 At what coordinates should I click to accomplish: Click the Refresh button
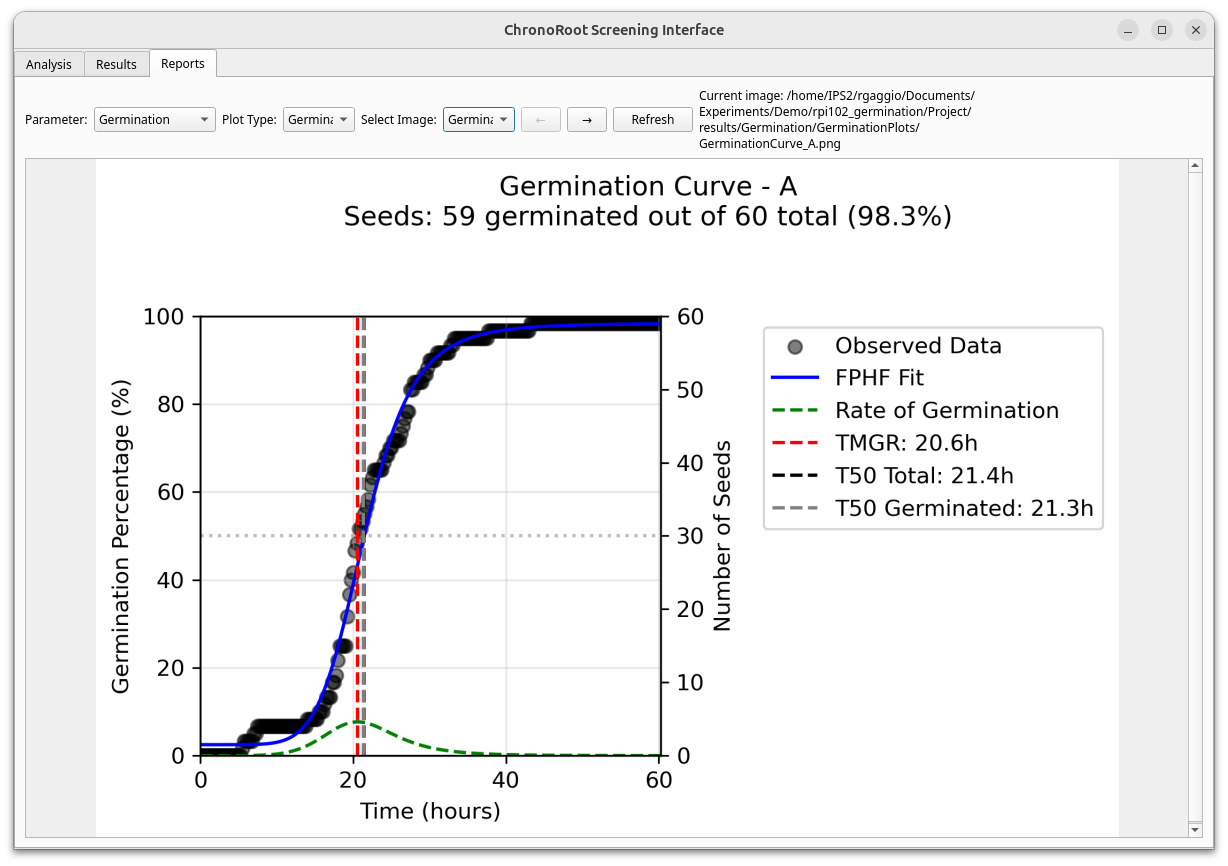click(652, 119)
